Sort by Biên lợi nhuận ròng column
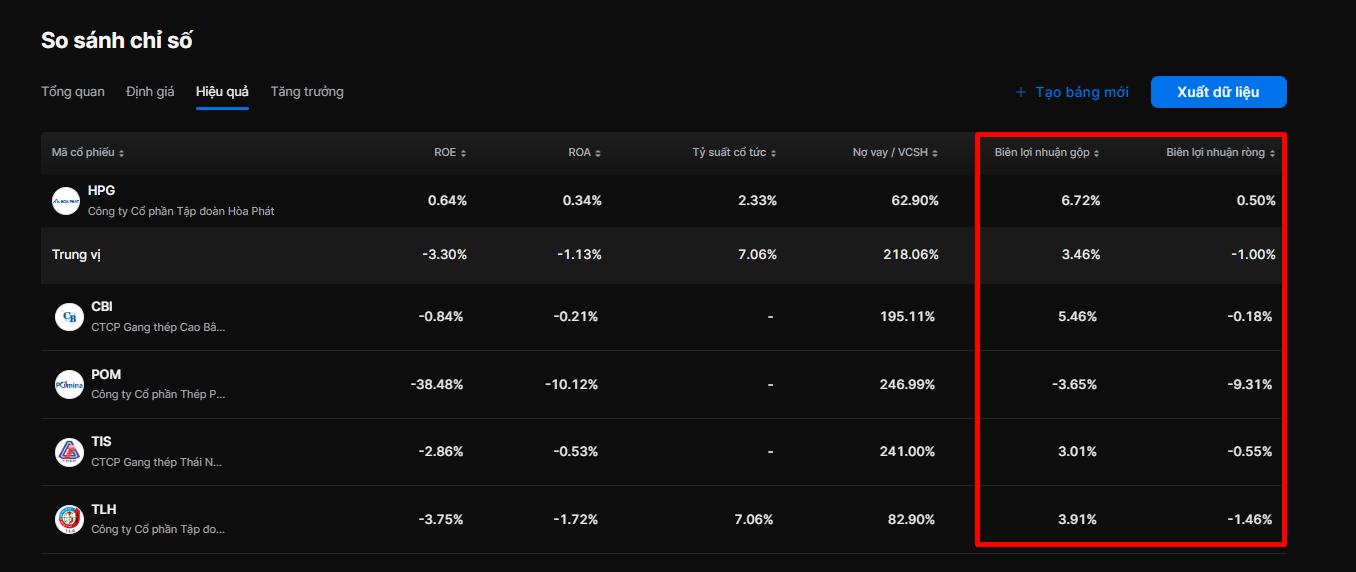 click(1221, 153)
